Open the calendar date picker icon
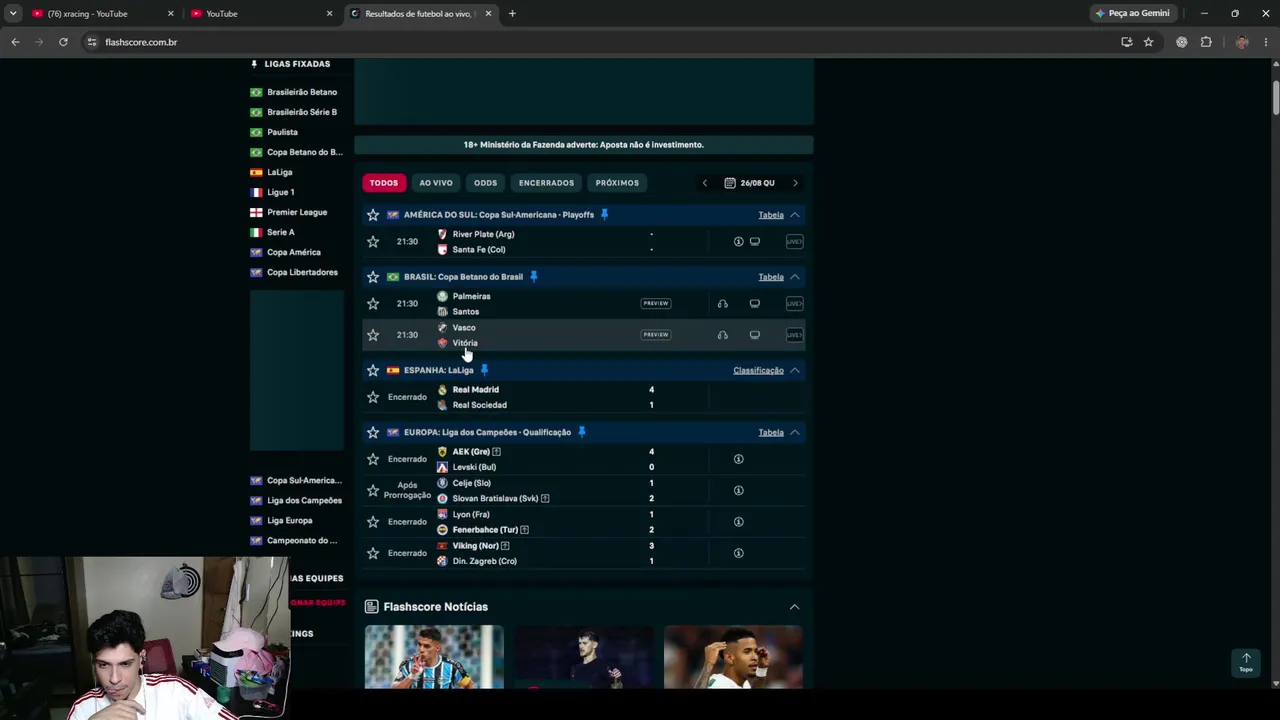This screenshot has width=1280, height=720. pyautogui.click(x=730, y=183)
